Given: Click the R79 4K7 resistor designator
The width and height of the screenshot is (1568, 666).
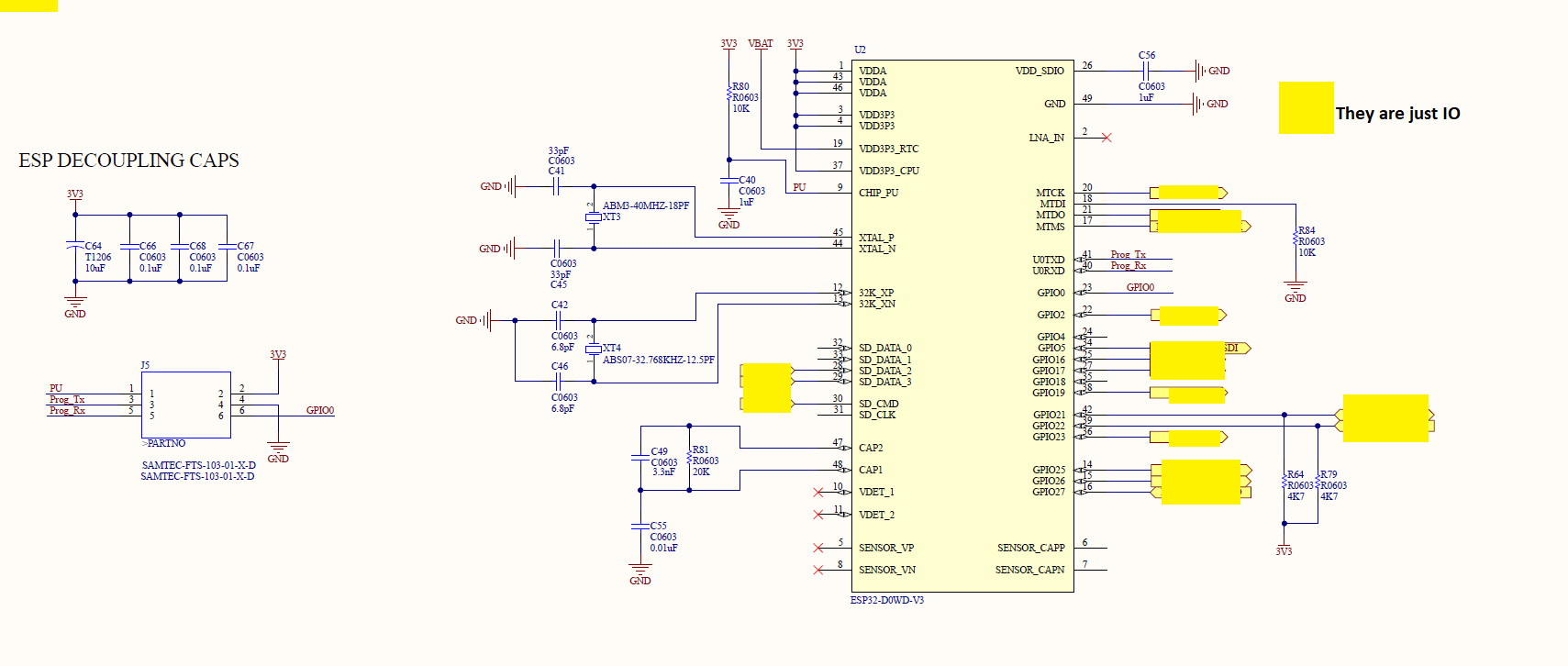Looking at the screenshot, I should pos(1329,474).
